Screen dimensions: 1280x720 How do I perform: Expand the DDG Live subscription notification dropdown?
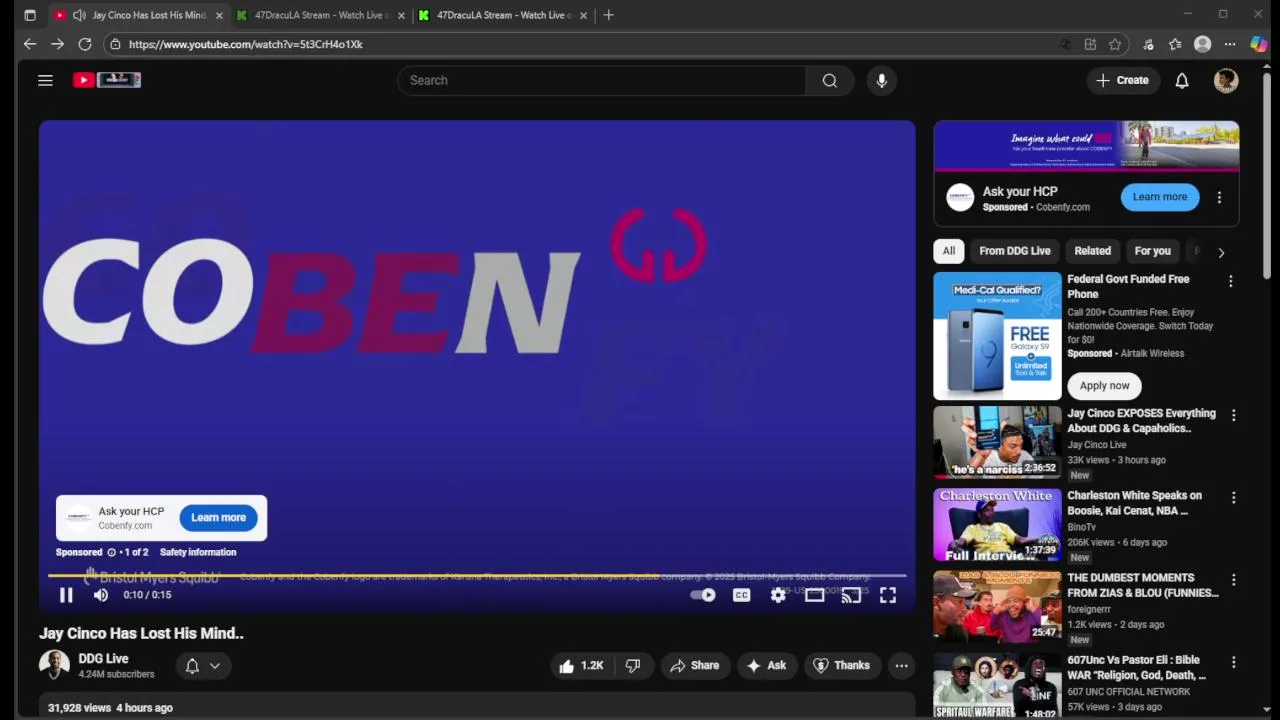pyautogui.click(x=203, y=666)
